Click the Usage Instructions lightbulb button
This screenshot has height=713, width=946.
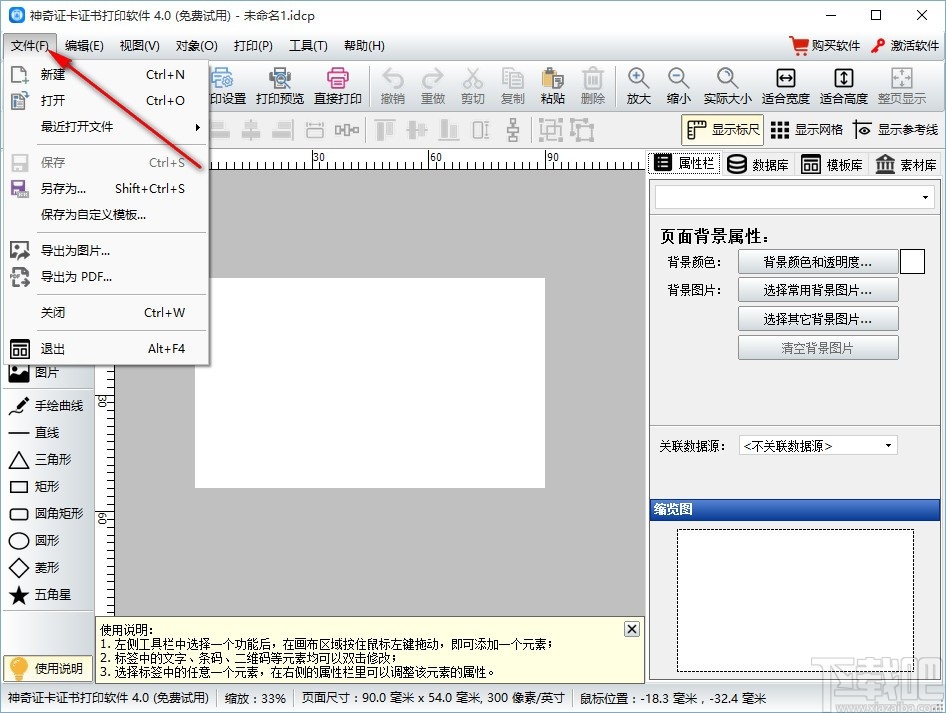pyautogui.click(x=47, y=668)
